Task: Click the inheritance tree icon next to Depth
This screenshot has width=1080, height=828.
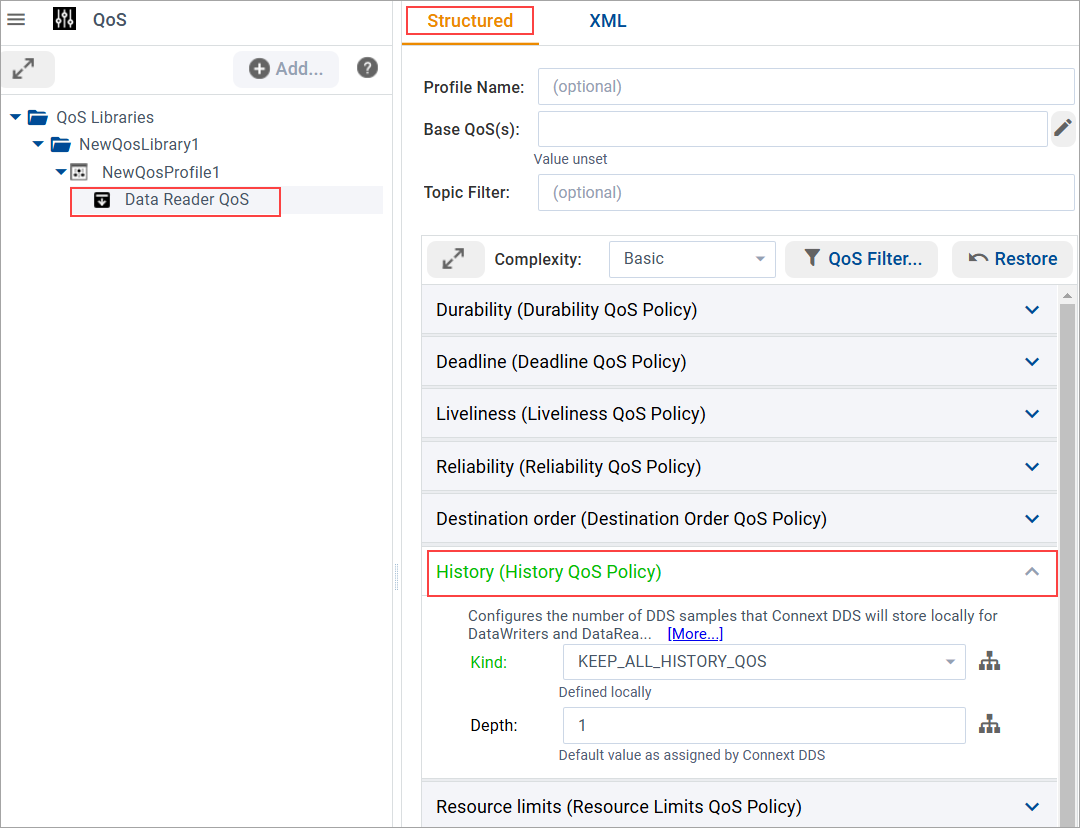Action: tap(989, 724)
